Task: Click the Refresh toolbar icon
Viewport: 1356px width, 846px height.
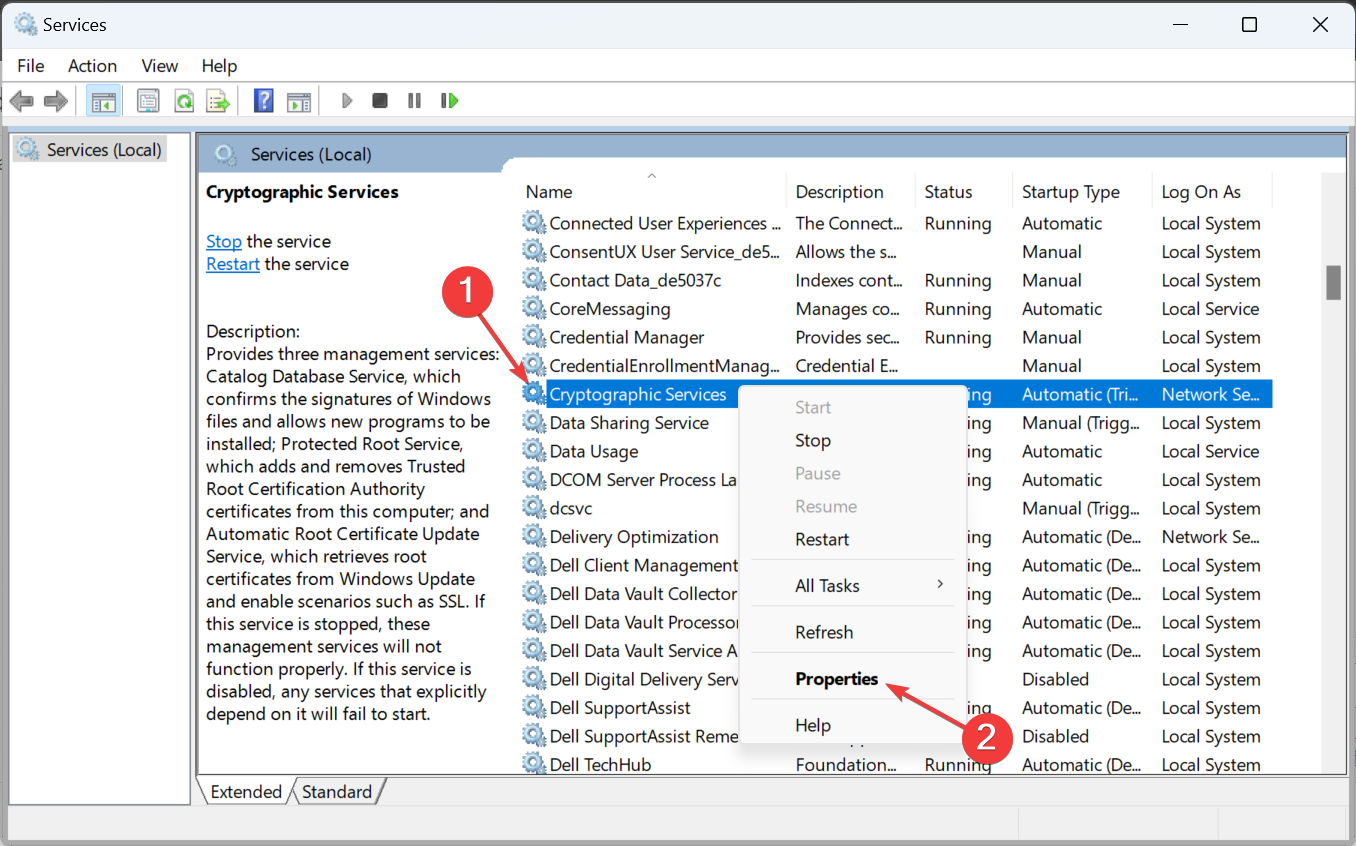Action: click(183, 101)
